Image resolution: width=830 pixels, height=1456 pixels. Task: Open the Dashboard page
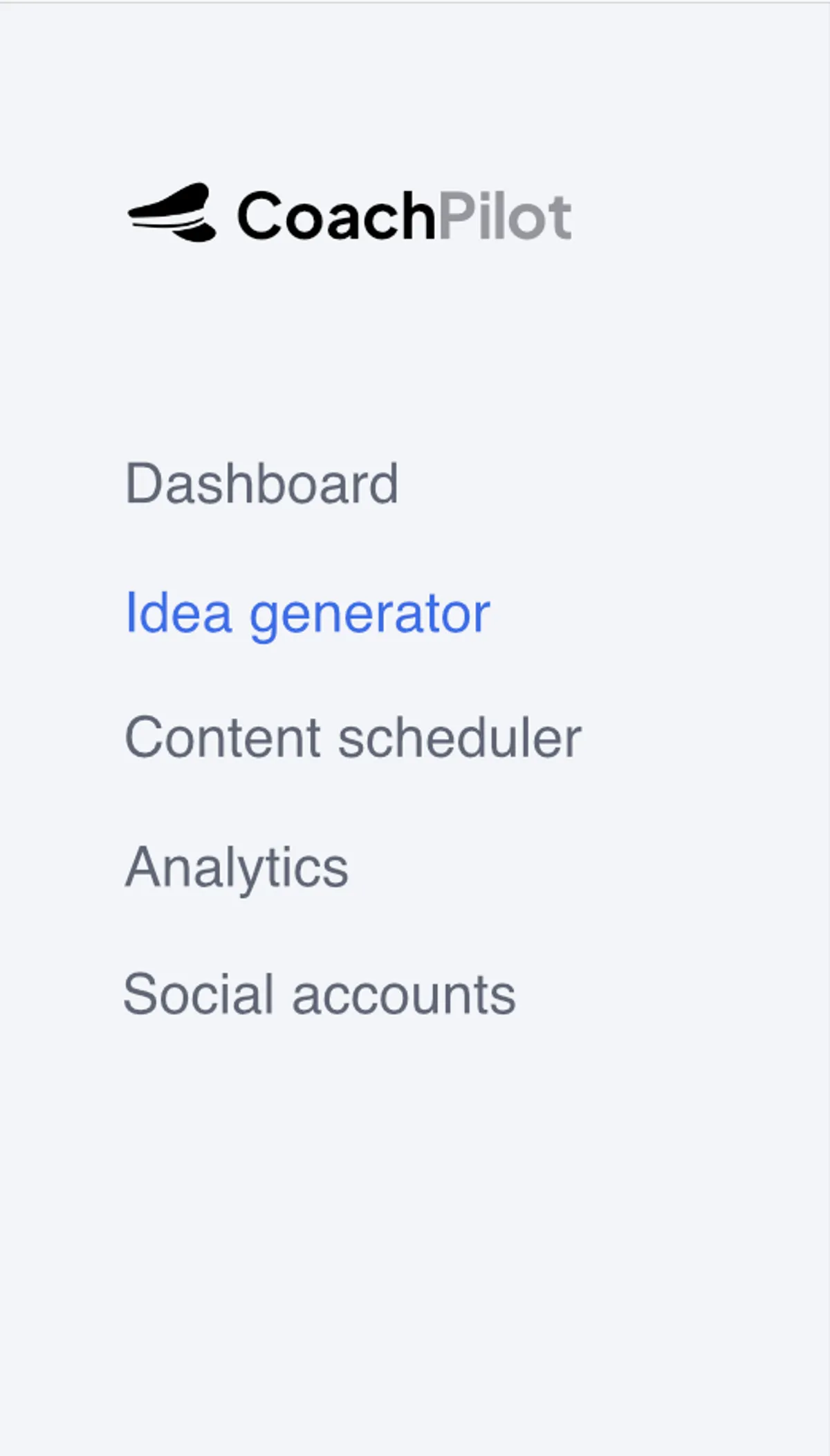coord(261,483)
